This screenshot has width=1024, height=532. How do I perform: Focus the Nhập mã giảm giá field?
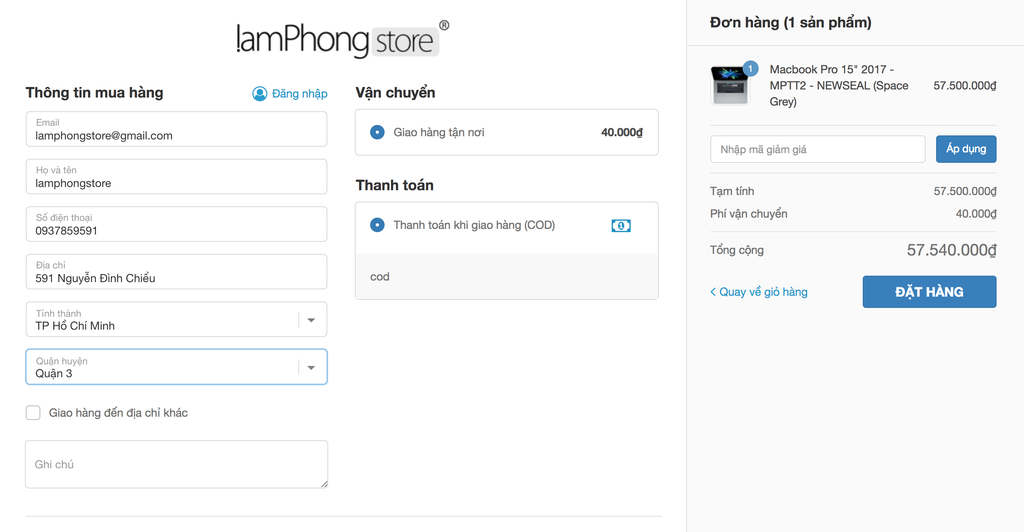[x=817, y=149]
